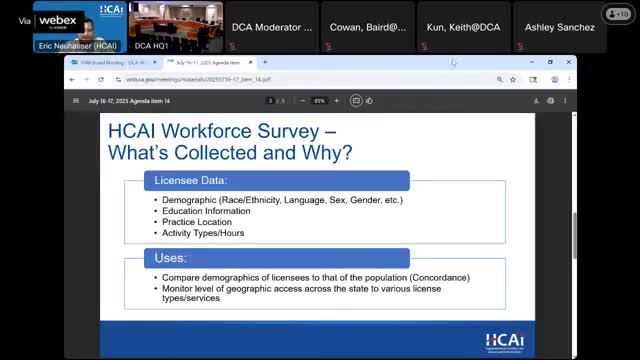Click the zoom magnifier icon in address bar
The width and height of the screenshot is (640, 360).
(x=500, y=80)
